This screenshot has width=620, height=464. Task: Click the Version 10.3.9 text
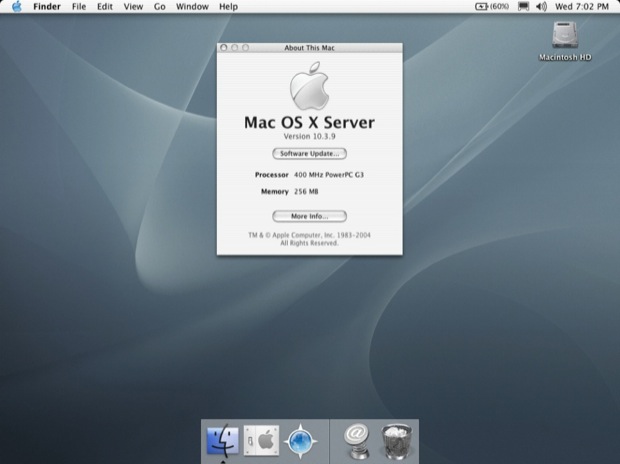310,136
